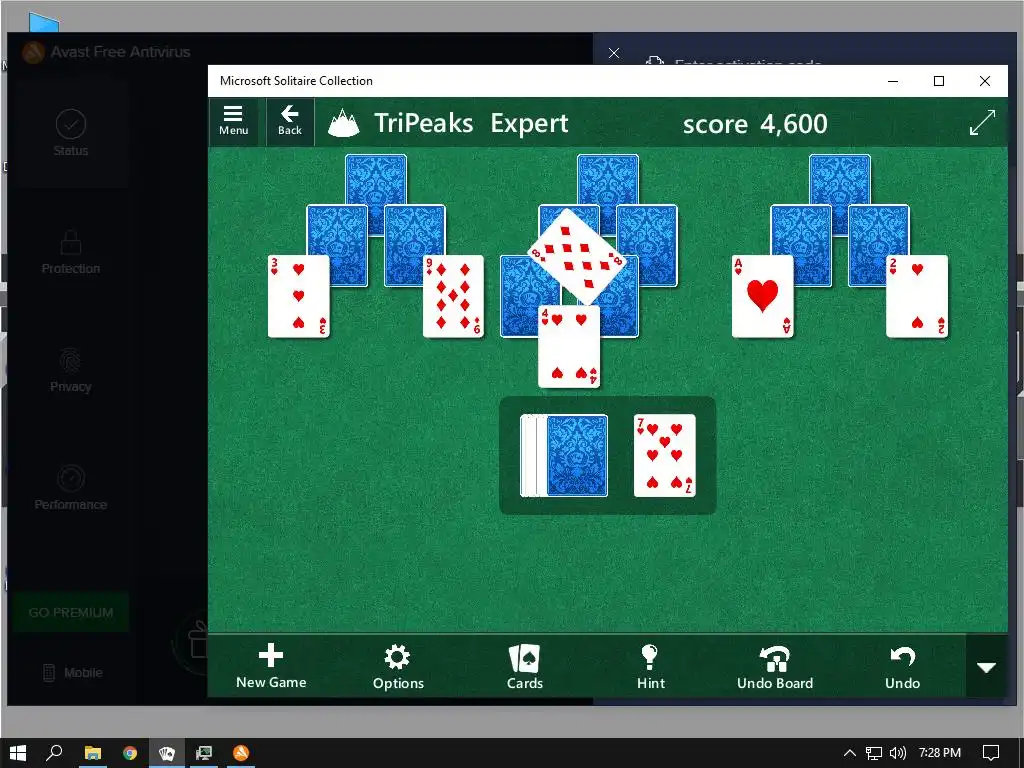Screen dimensions: 1024x768
Task: Open the Solitaire hamburger Menu
Action: [233, 121]
